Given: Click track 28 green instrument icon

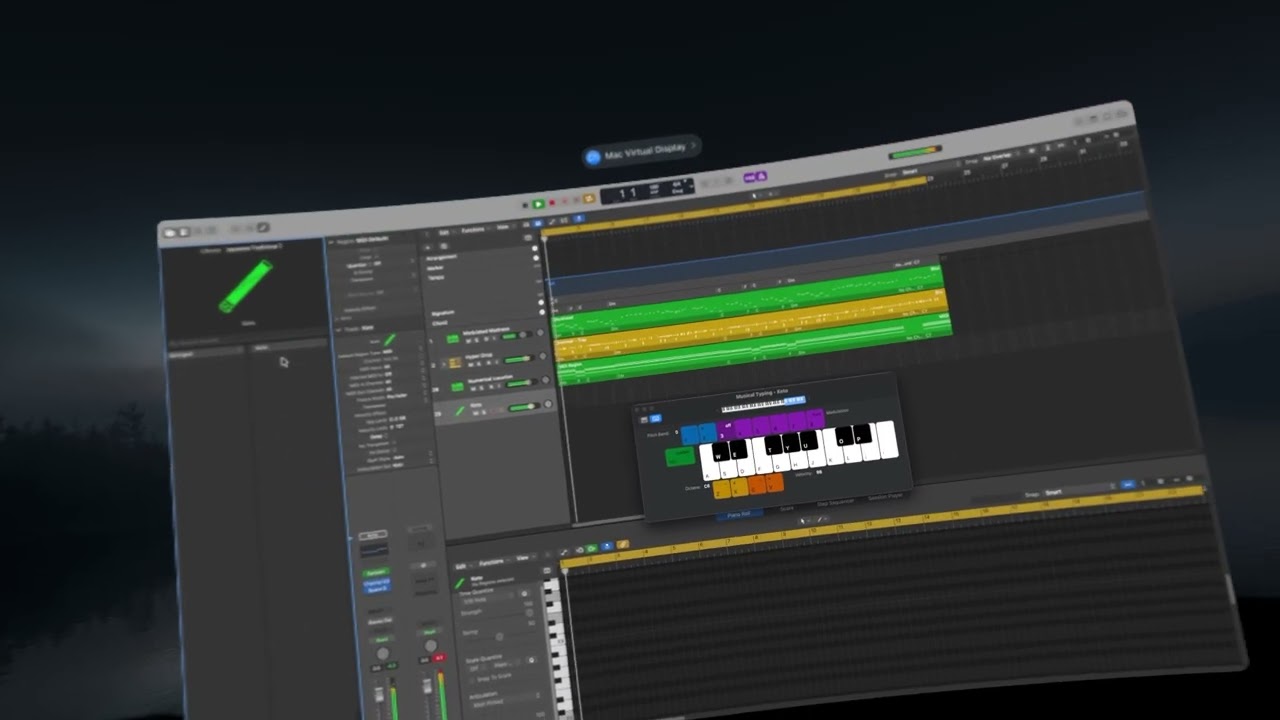Looking at the screenshot, I should pos(457,386).
